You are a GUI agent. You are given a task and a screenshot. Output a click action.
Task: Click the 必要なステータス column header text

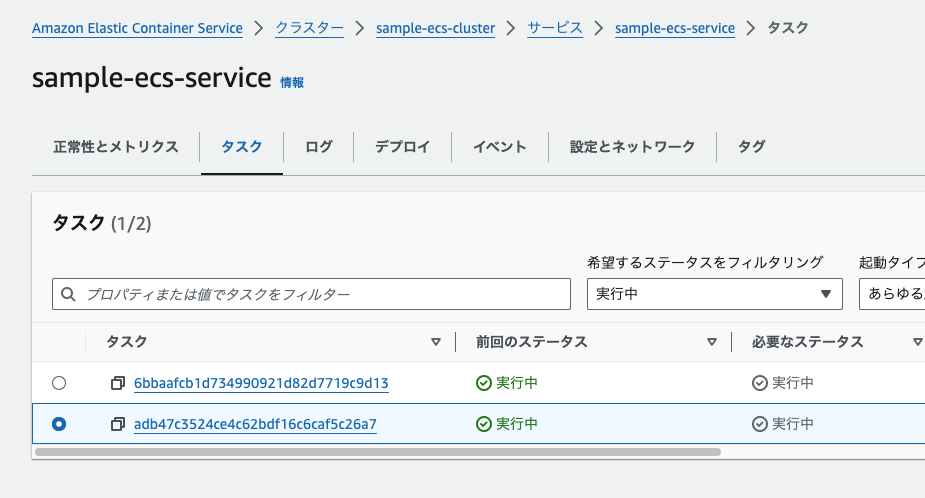pyautogui.click(x=808, y=342)
